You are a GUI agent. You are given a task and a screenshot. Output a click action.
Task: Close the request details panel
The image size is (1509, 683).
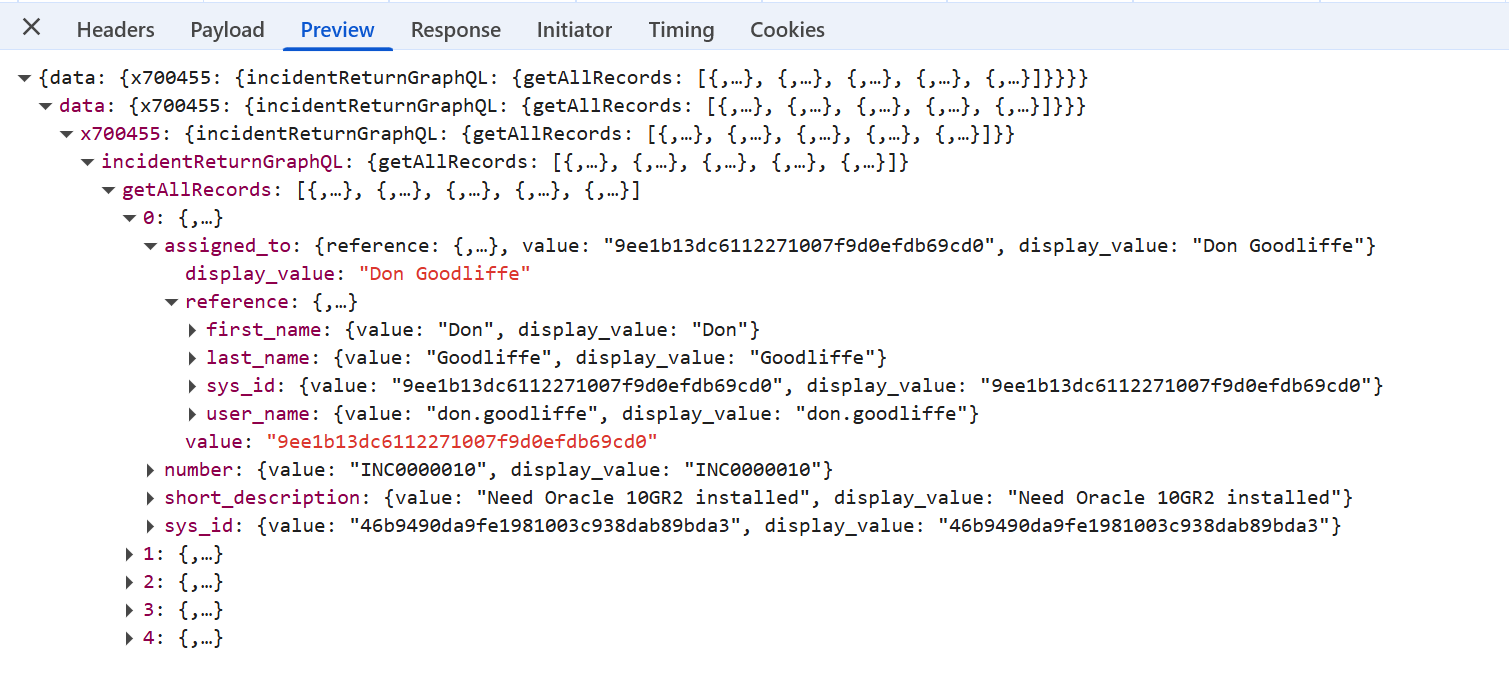pyautogui.click(x=32, y=28)
